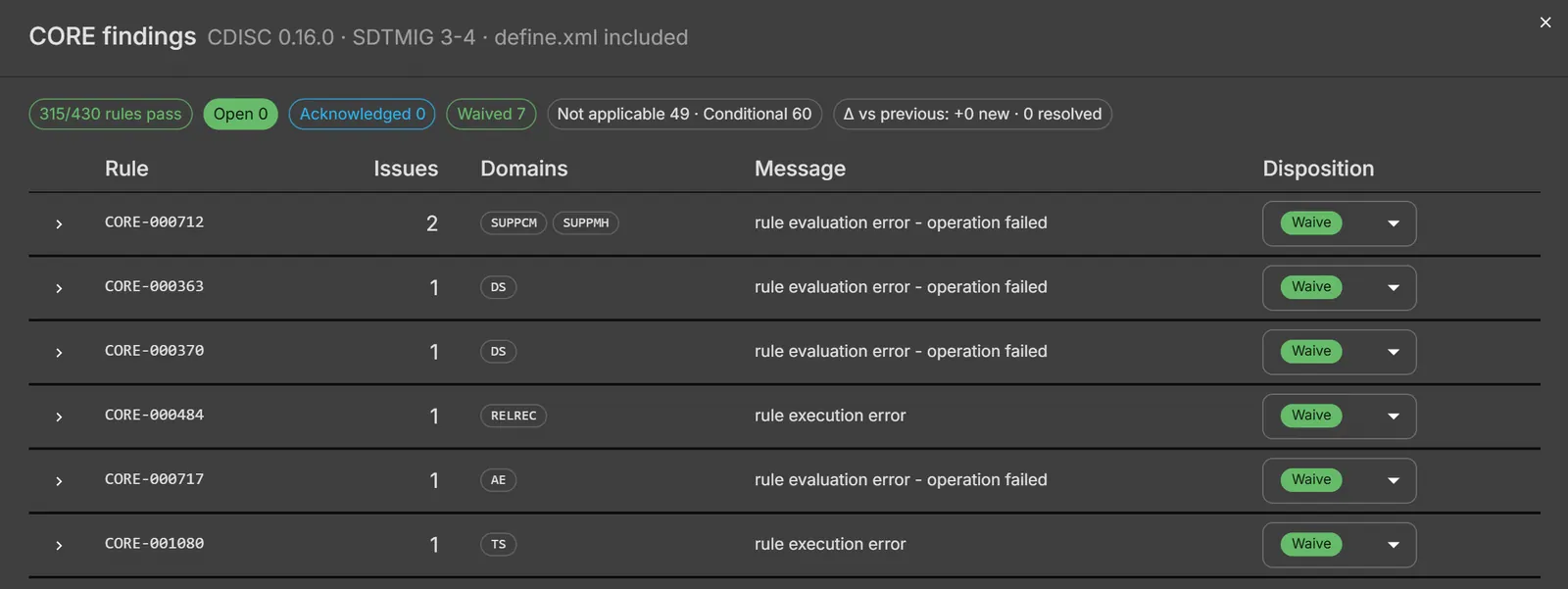Click rule ID CORE-000484
The width and height of the screenshot is (1568, 589).
click(x=155, y=415)
